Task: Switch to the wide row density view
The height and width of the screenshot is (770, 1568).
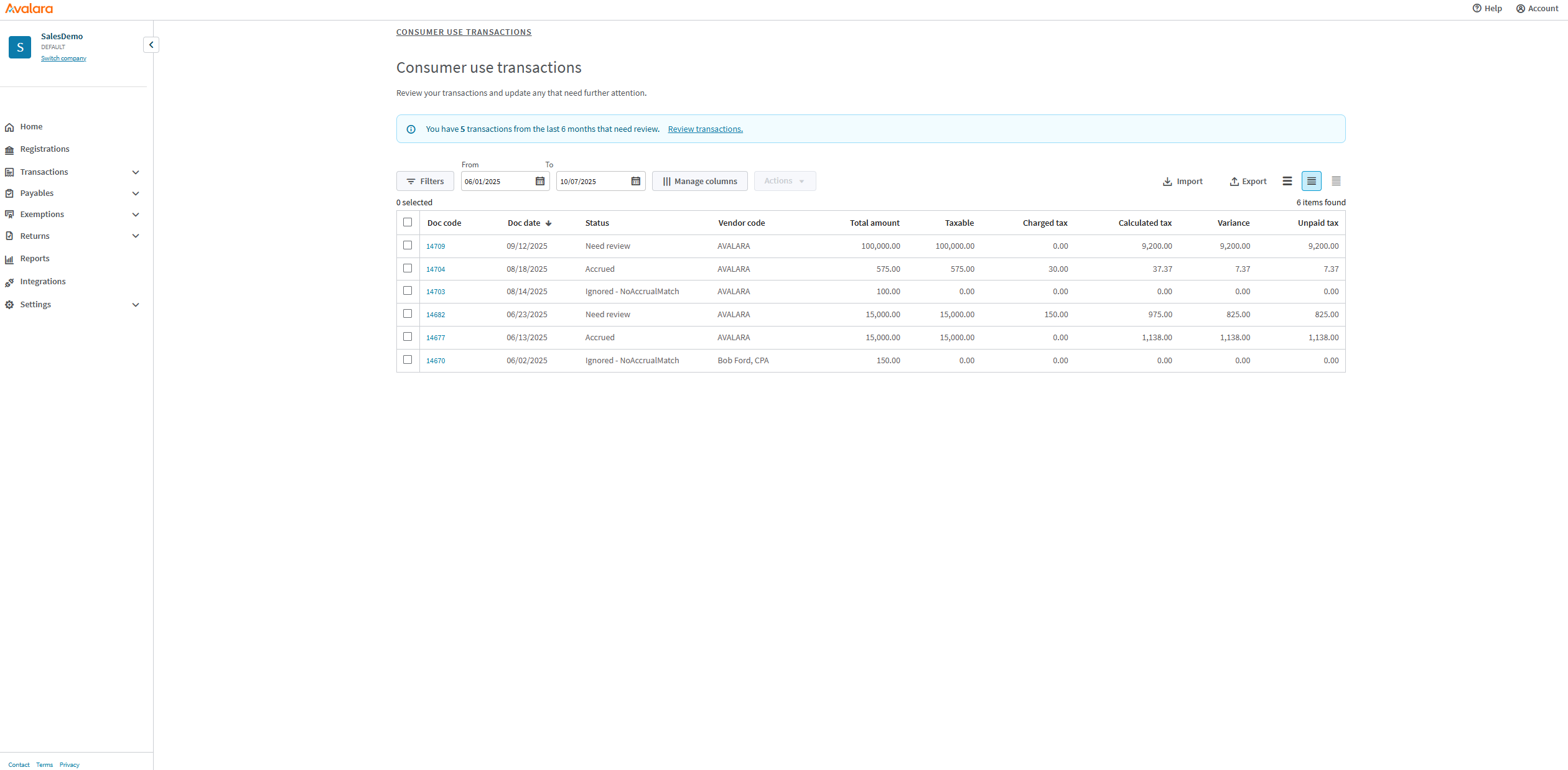Action: pos(1287,181)
